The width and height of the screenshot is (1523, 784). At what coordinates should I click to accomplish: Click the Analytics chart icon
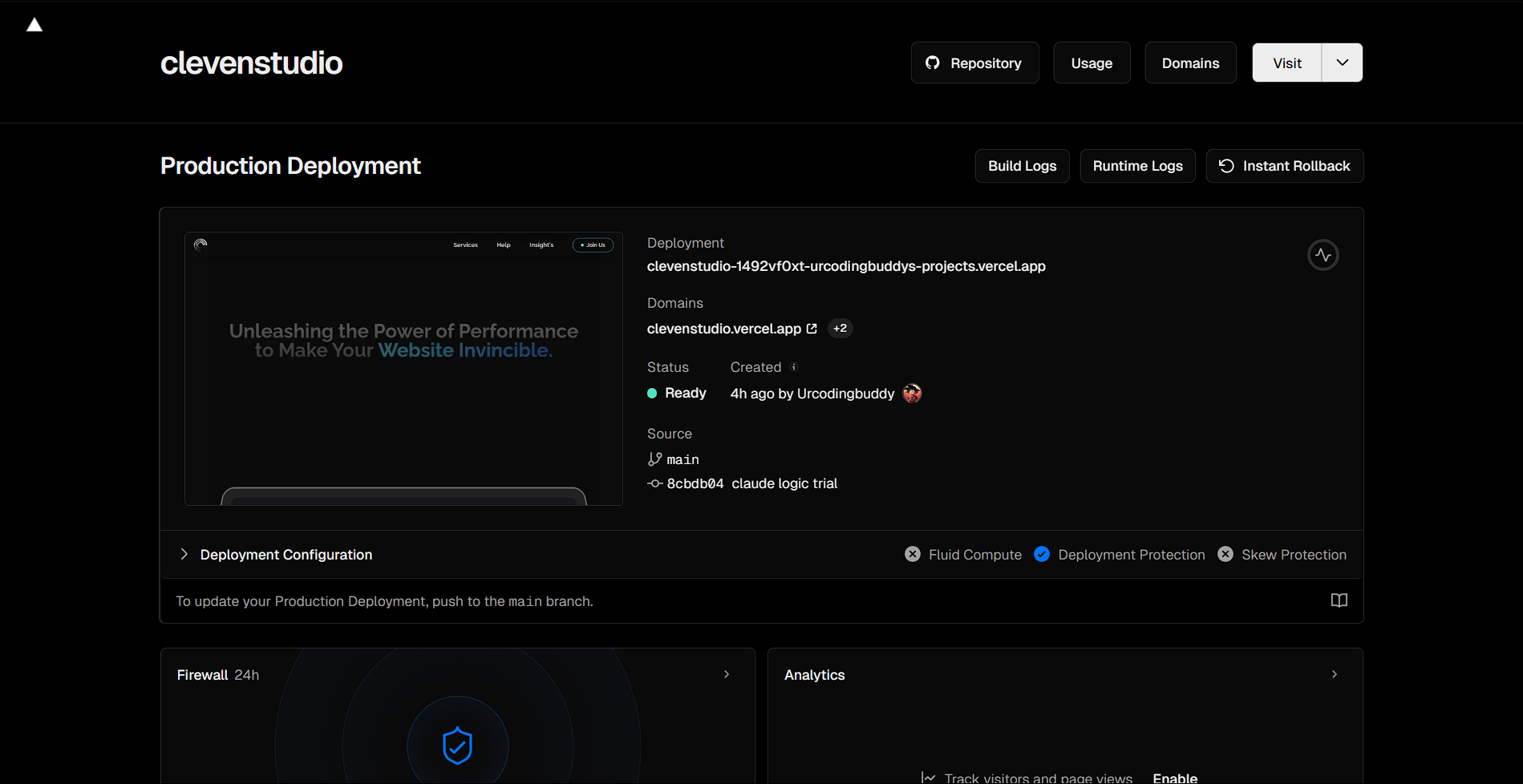coord(929,778)
